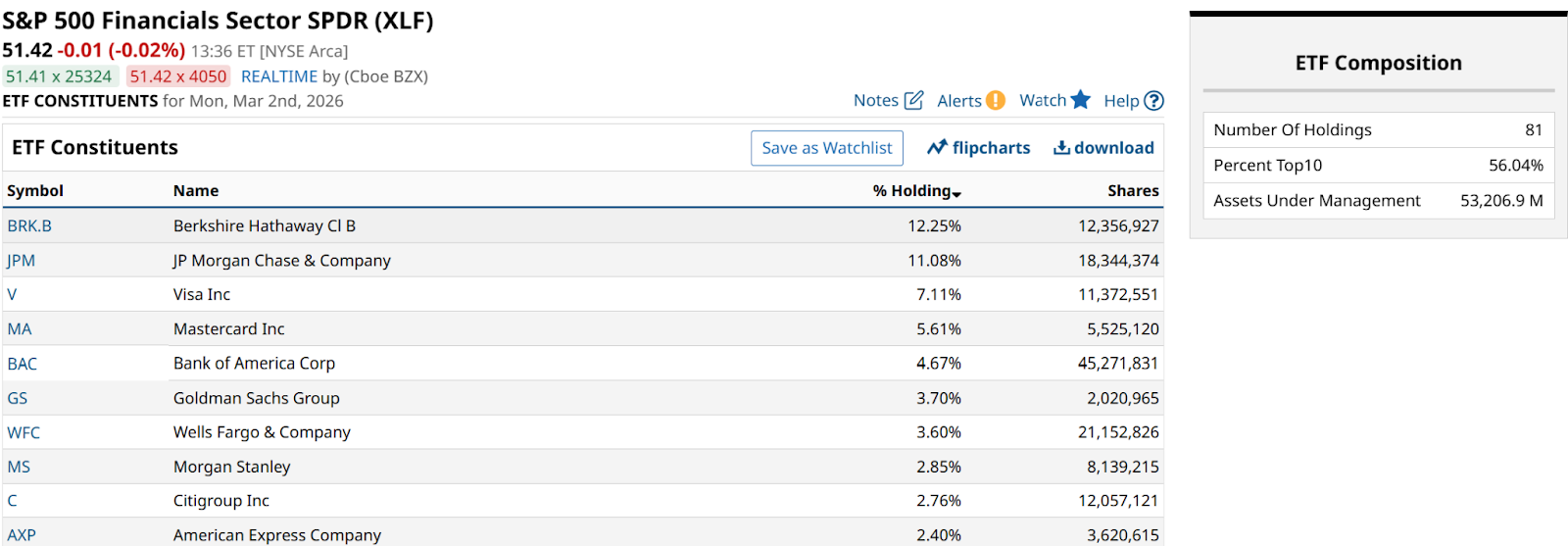
Task: Click the download arrow icon
Action: [1061, 147]
